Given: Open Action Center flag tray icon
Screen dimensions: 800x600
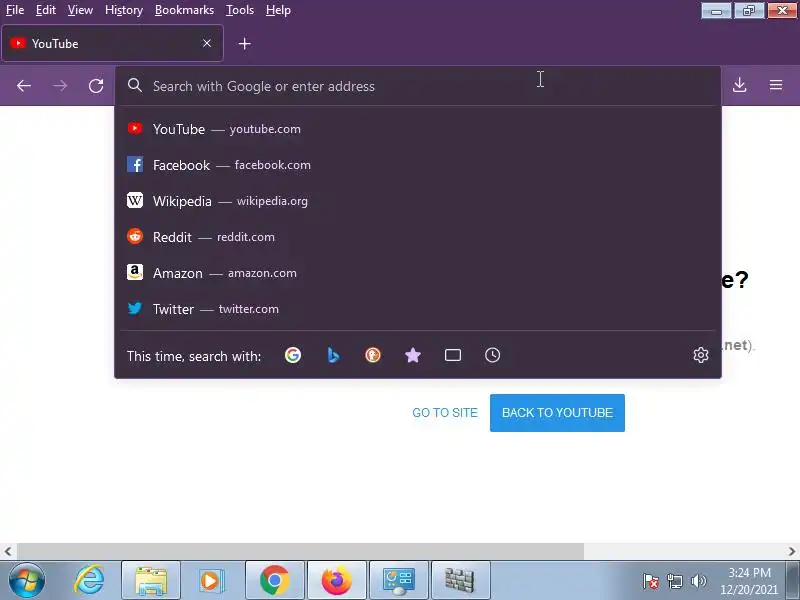Looking at the screenshot, I should [651, 581].
